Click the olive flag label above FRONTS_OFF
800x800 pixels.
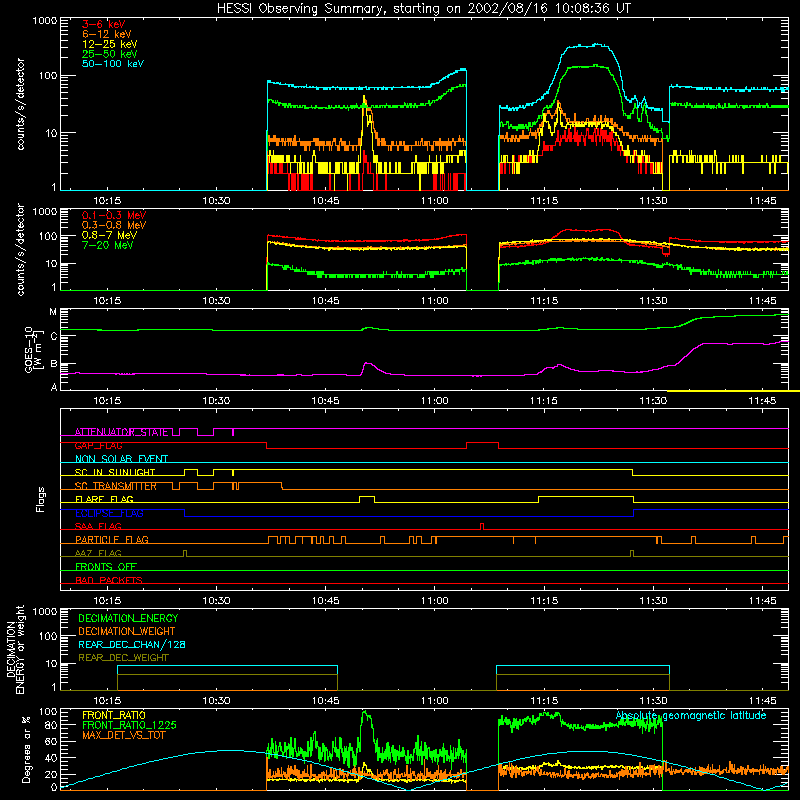(98, 554)
